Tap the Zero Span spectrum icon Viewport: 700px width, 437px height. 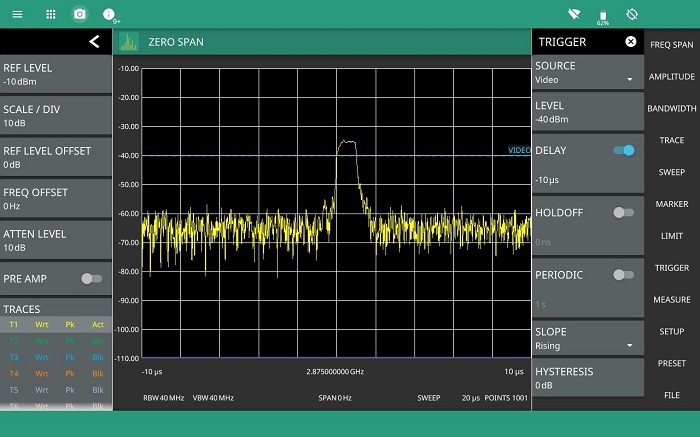click(x=129, y=42)
